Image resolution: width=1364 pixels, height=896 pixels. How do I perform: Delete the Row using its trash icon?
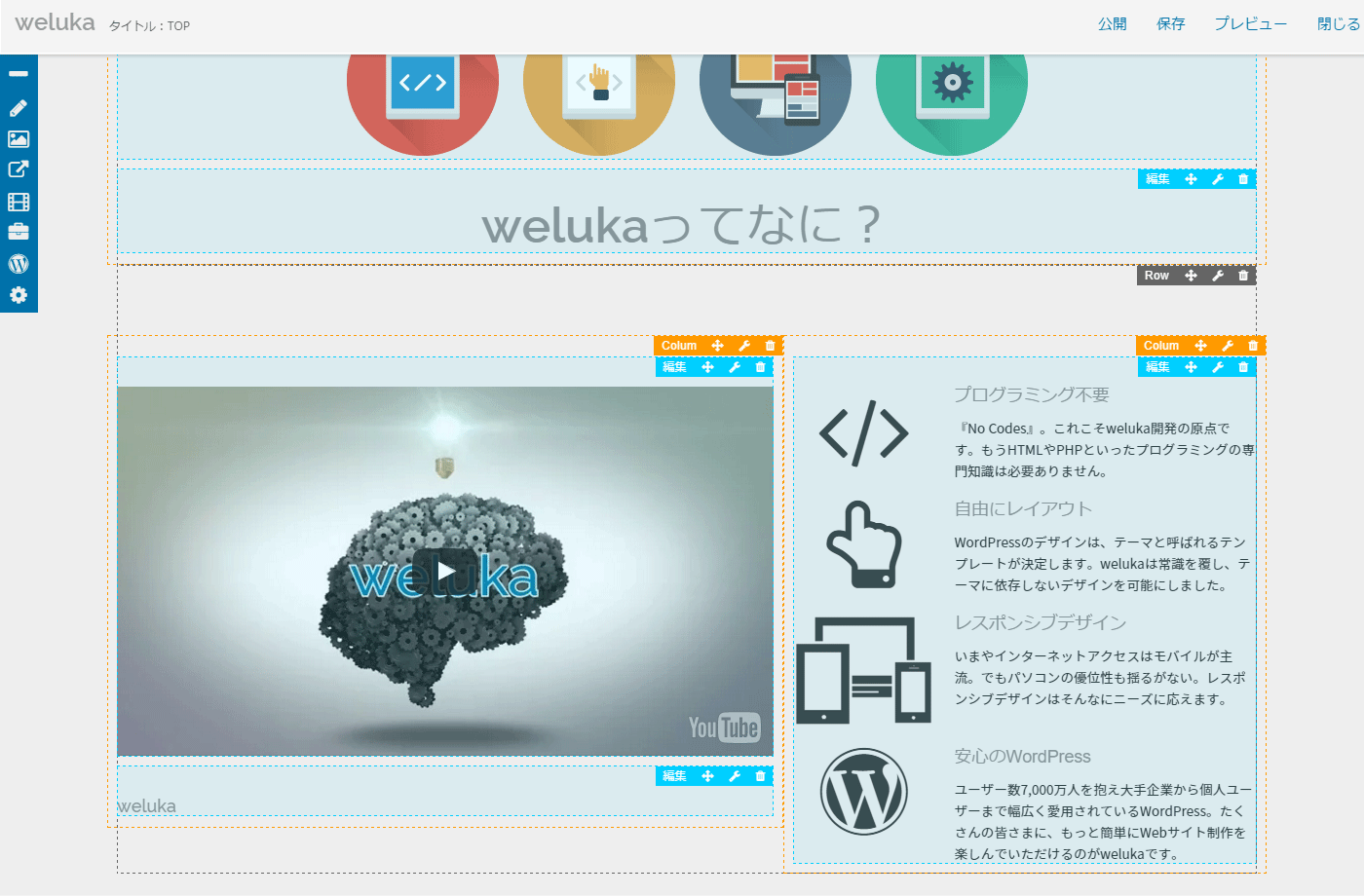tap(1243, 276)
